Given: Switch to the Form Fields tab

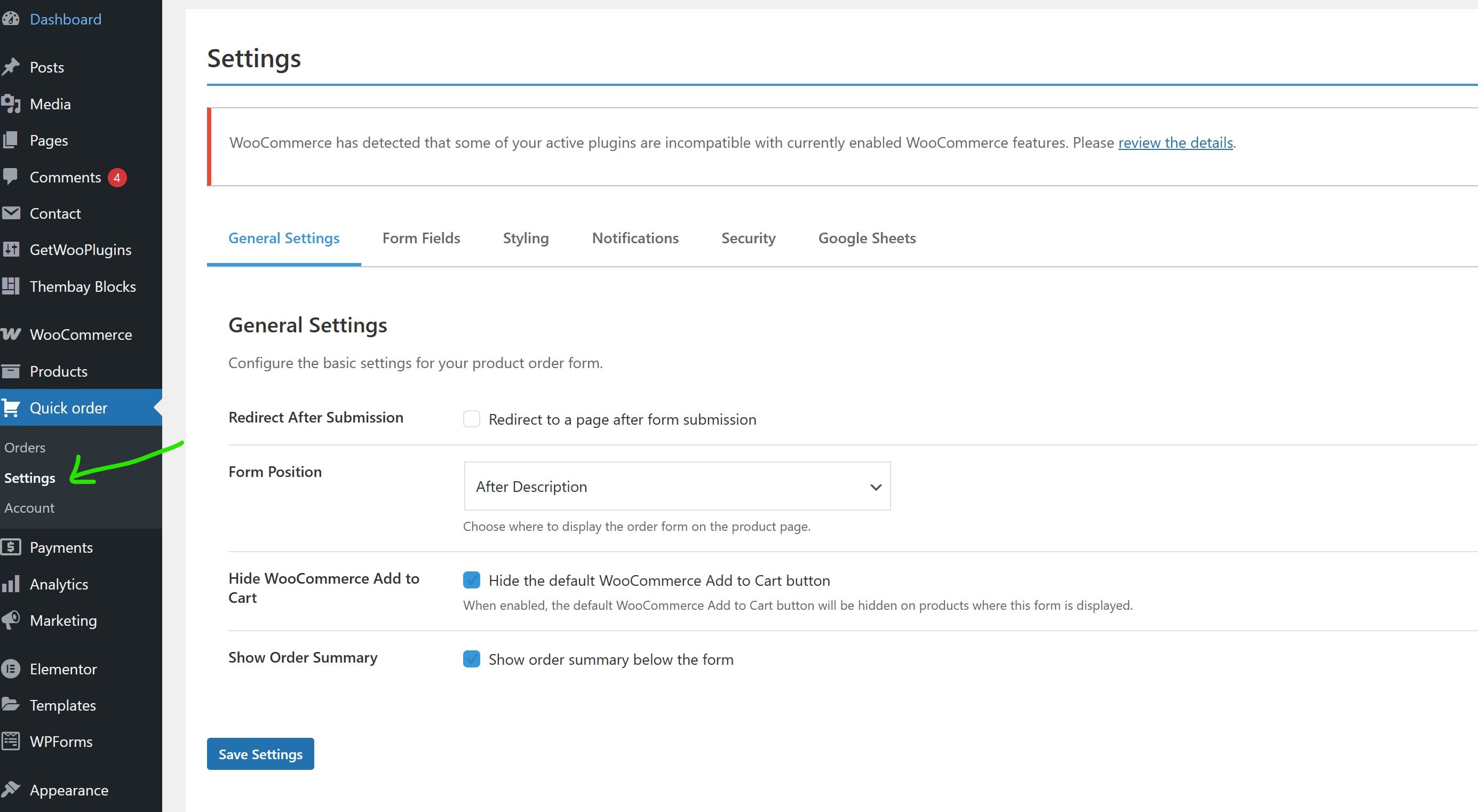Looking at the screenshot, I should click(421, 238).
